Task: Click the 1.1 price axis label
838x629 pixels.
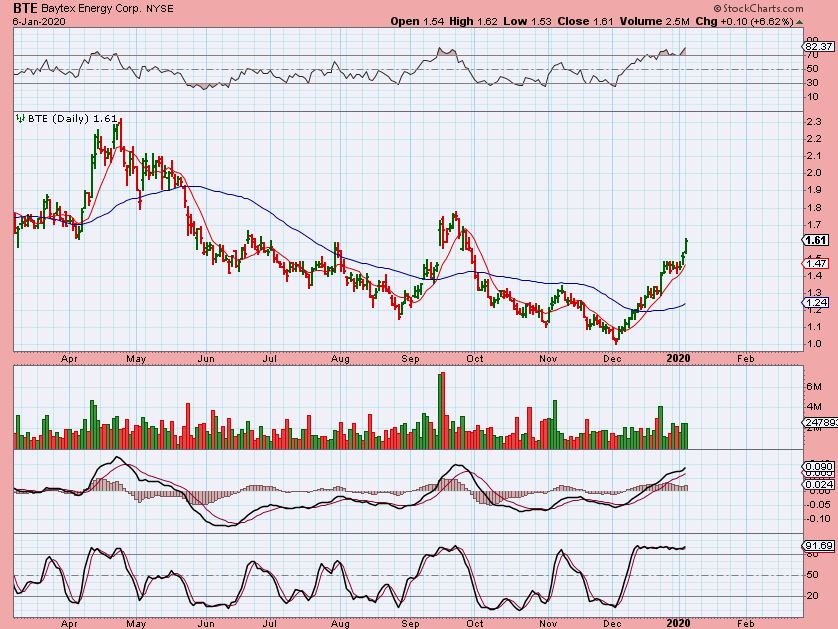Action: (813, 327)
